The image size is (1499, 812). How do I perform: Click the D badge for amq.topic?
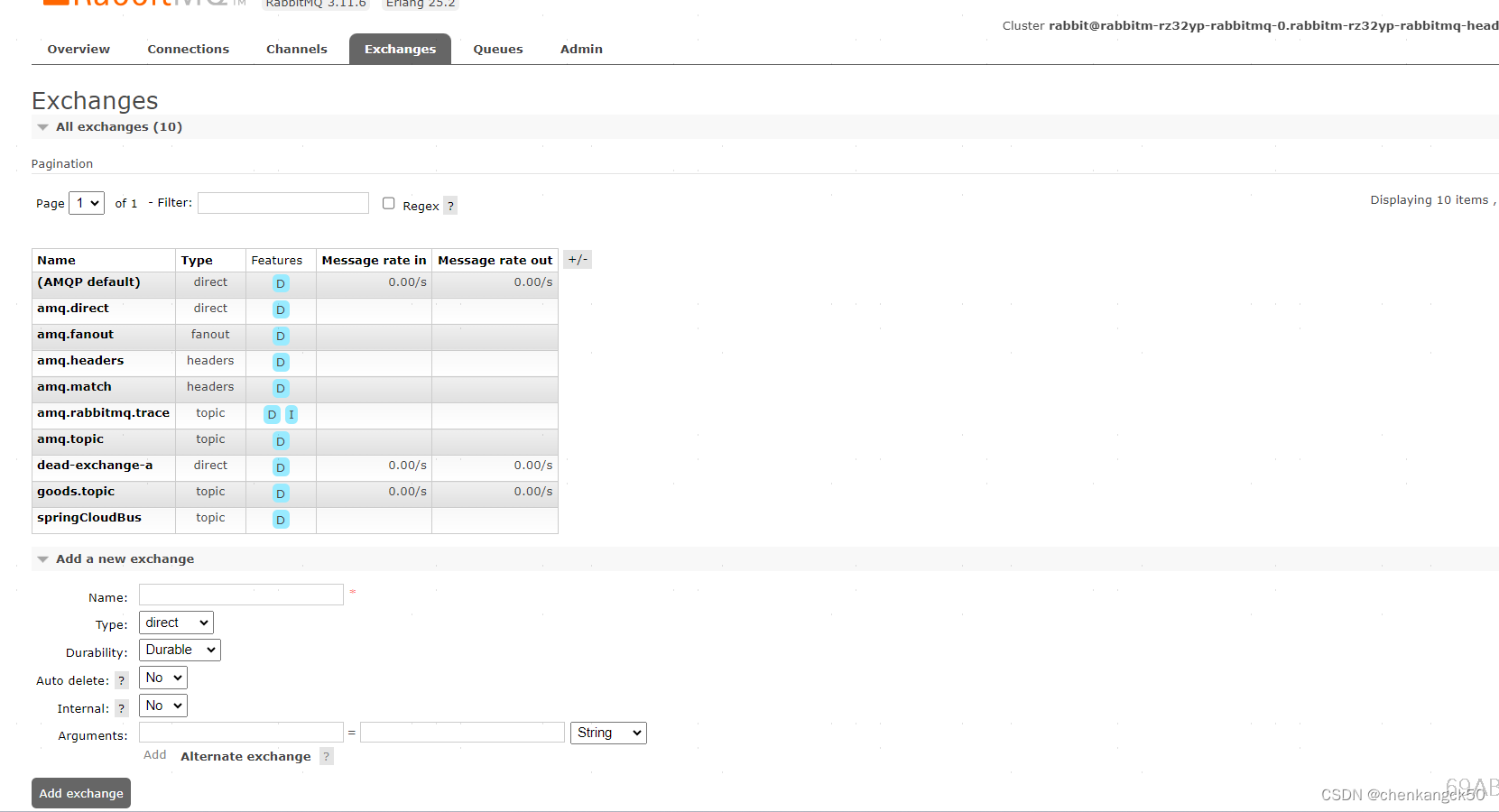pos(281,440)
